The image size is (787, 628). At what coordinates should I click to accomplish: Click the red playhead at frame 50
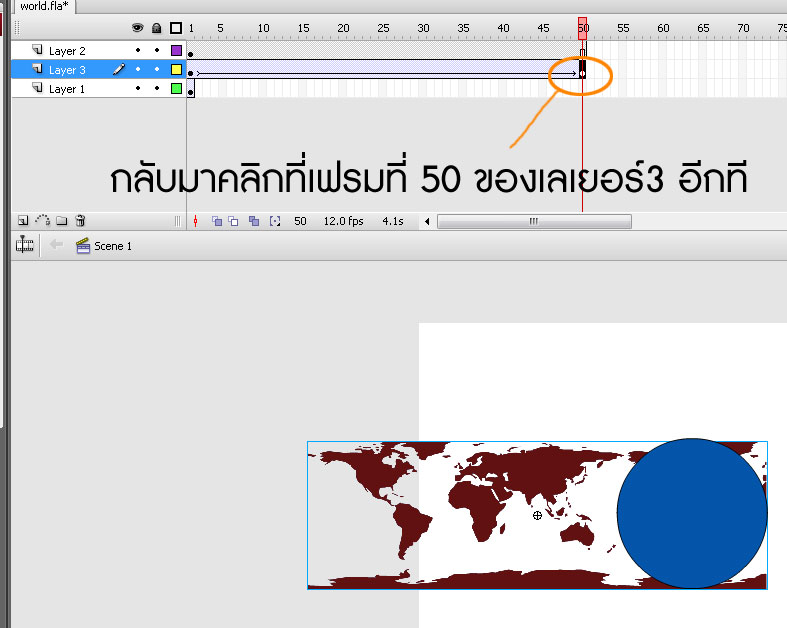coord(582,28)
